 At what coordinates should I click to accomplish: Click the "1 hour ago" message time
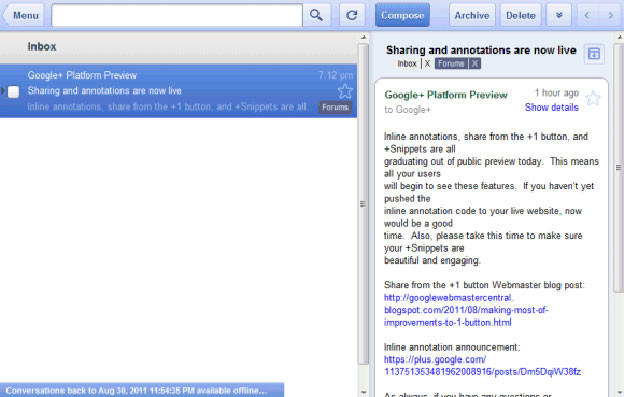(557, 93)
